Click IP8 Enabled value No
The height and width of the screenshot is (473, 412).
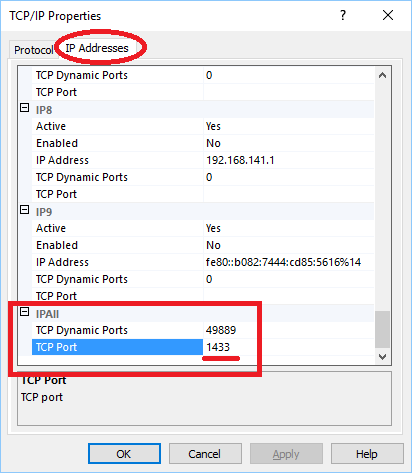[288, 143]
